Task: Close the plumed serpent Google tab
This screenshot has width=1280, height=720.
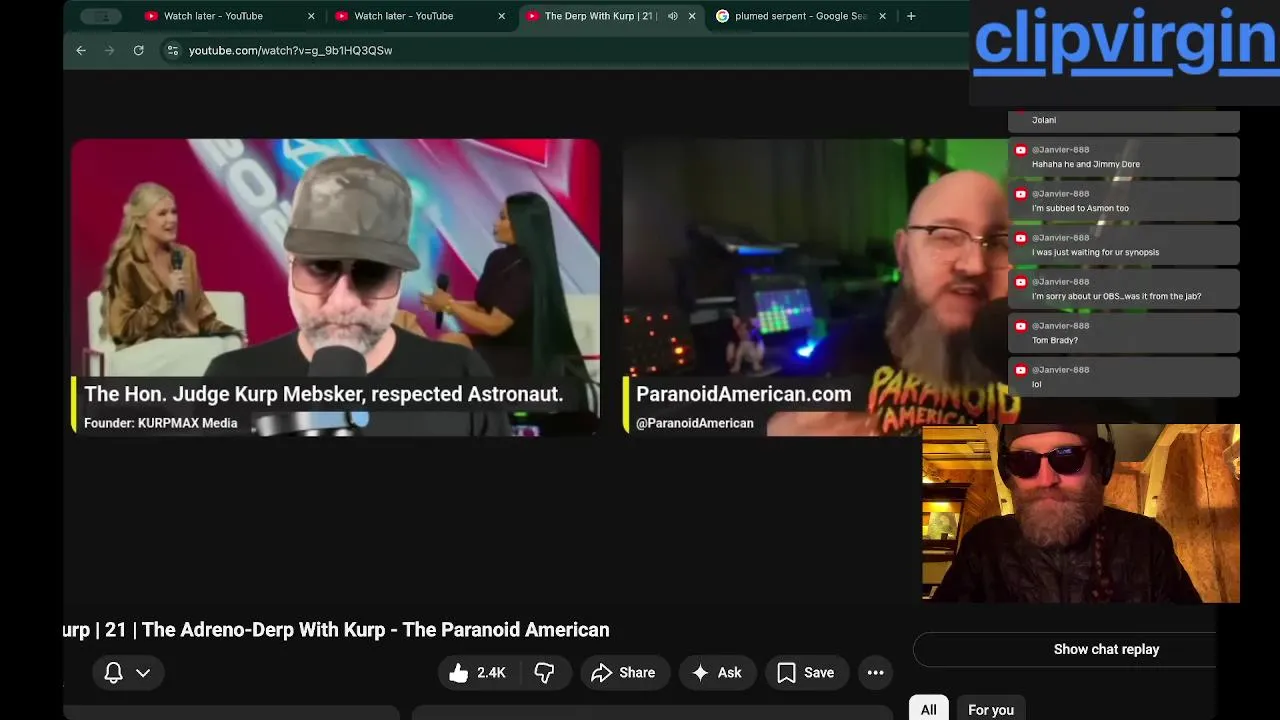Action: 882,16
